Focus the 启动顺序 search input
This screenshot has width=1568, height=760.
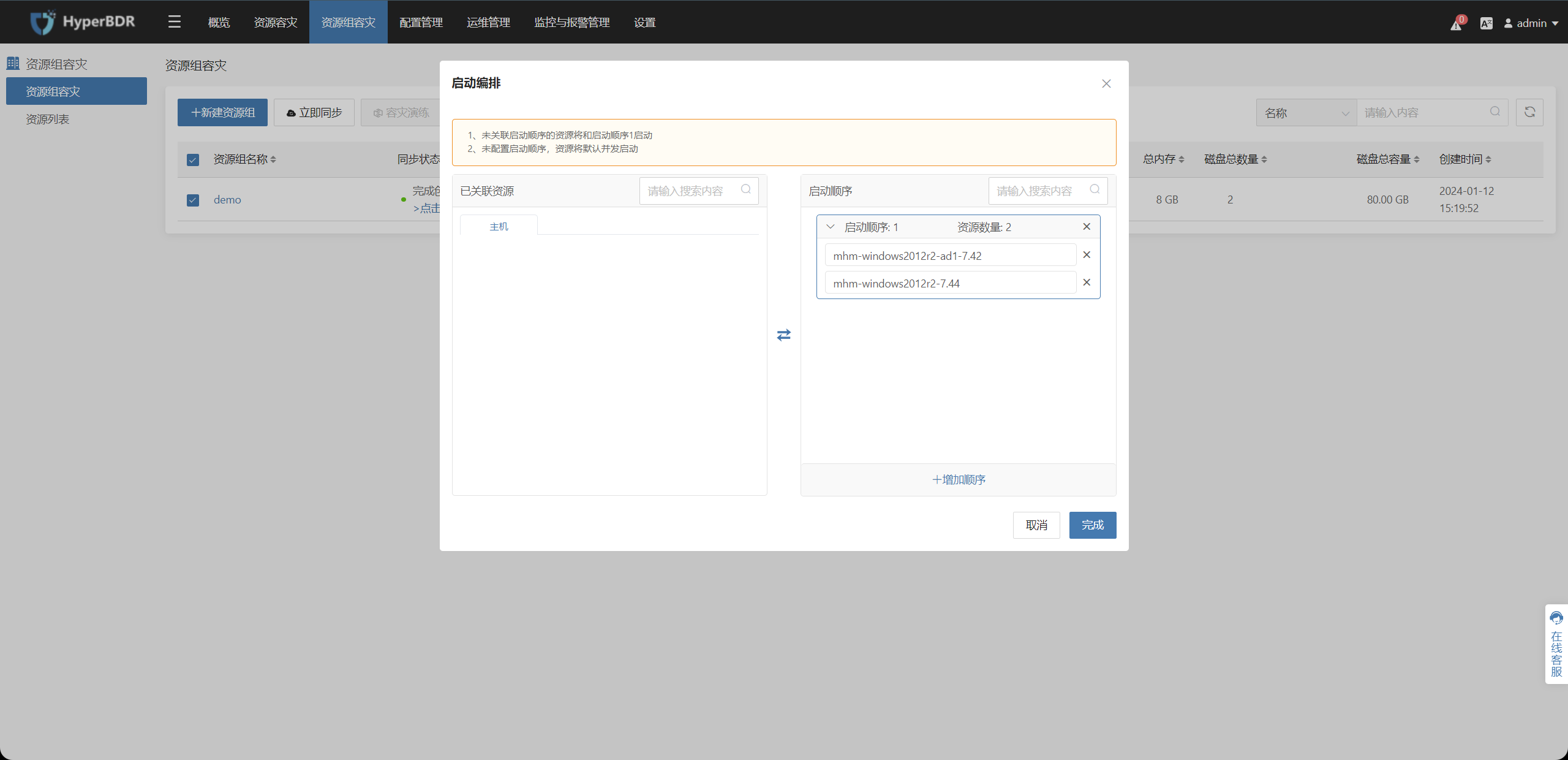coord(1048,191)
